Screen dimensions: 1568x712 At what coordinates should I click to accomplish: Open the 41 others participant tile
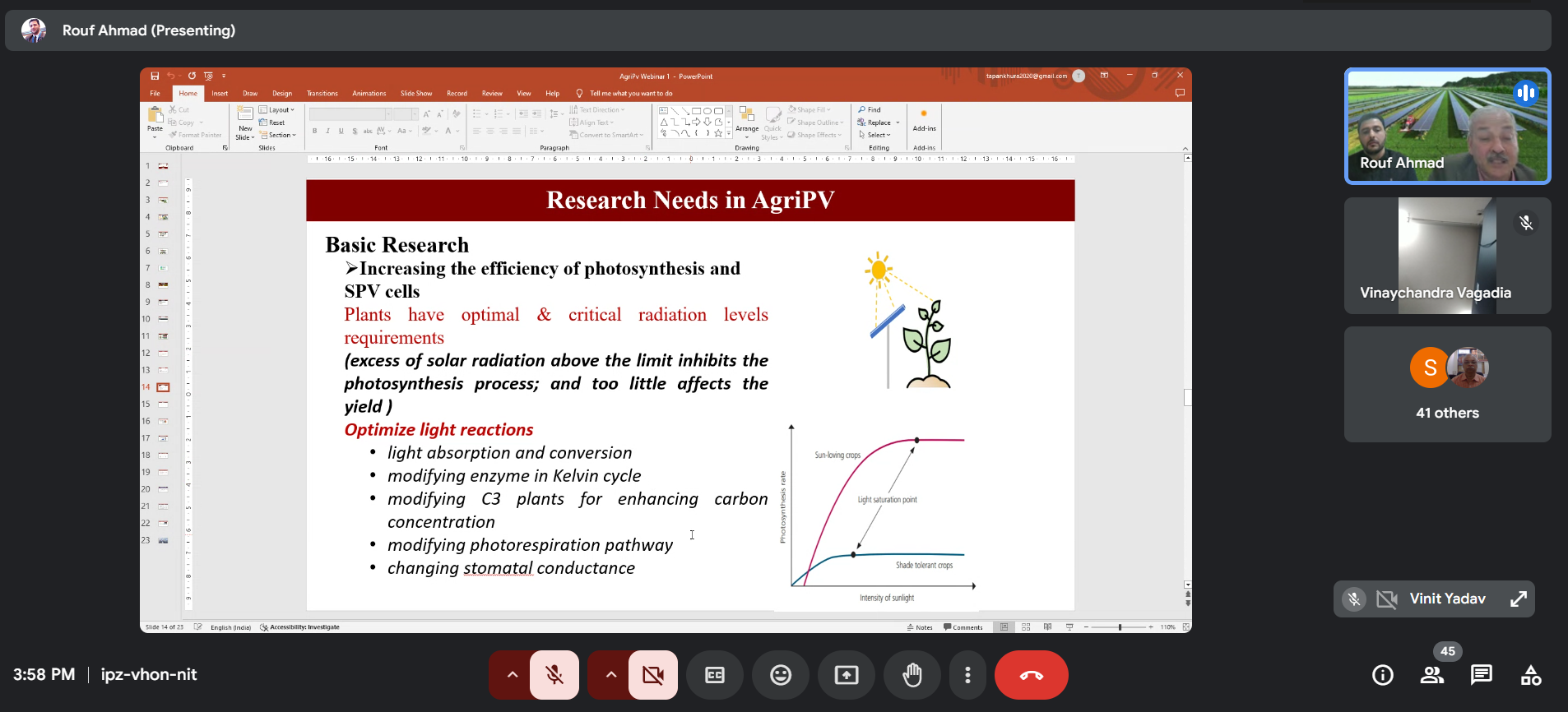tap(1447, 385)
